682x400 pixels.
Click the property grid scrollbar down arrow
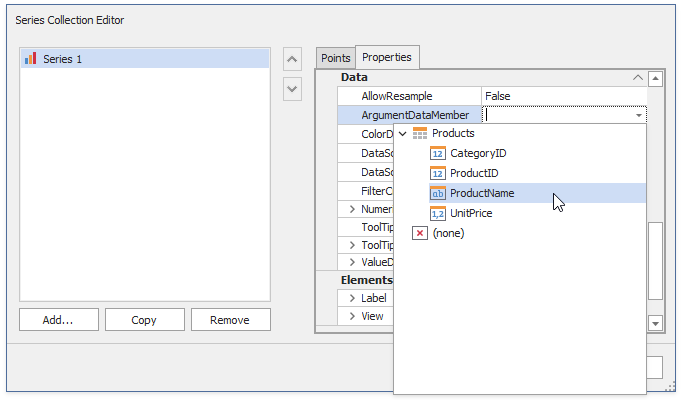[x=655, y=323]
